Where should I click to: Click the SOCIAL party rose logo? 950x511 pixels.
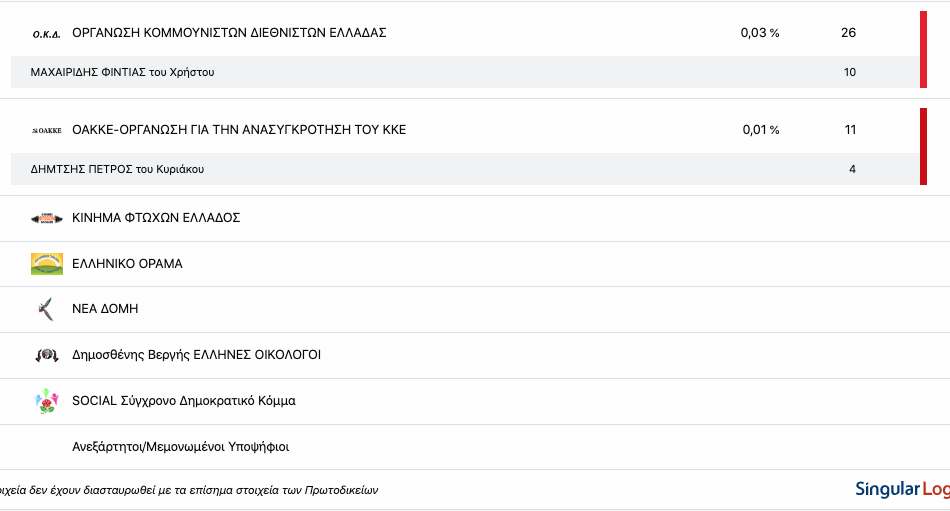tap(47, 401)
